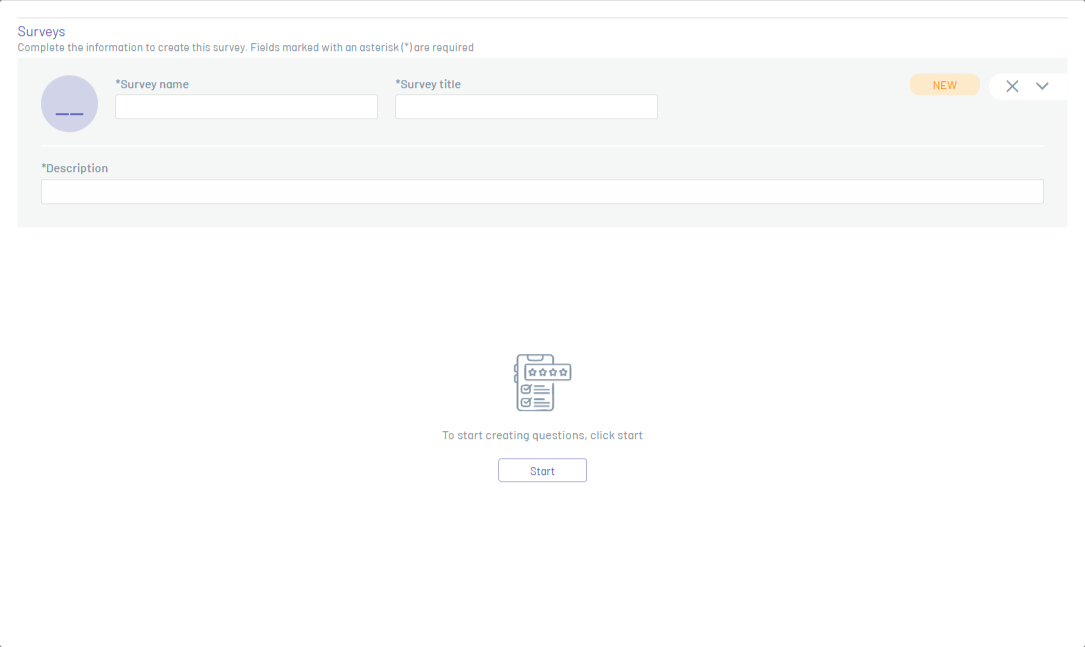Click the orange NEW status badge
The height and width of the screenshot is (647, 1085).
tap(944, 85)
